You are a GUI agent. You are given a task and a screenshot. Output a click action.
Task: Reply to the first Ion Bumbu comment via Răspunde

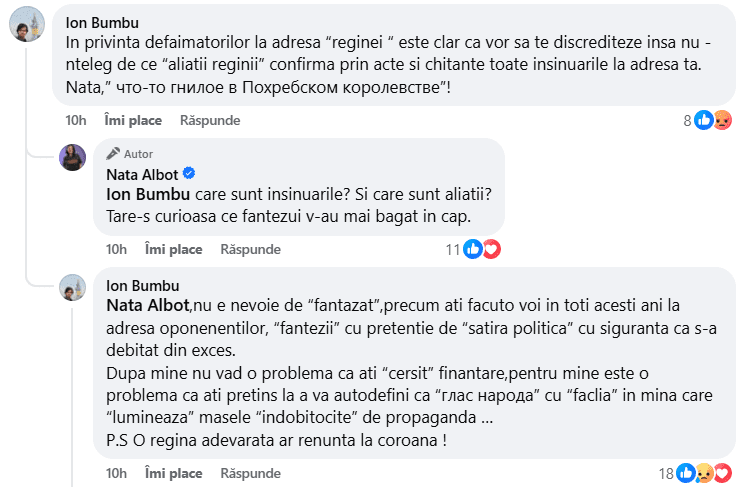tap(210, 120)
